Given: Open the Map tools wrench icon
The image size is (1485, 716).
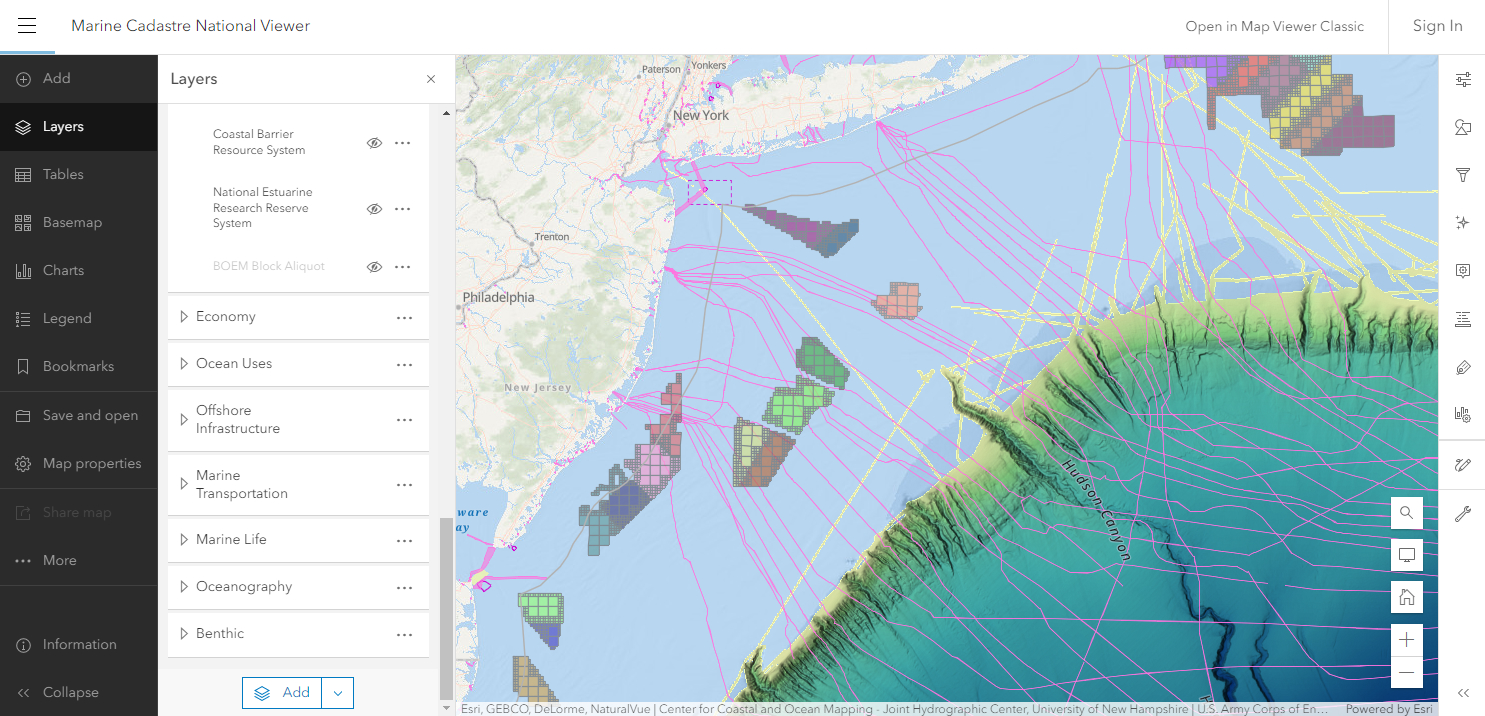Looking at the screenshot, I should 1462,514.
